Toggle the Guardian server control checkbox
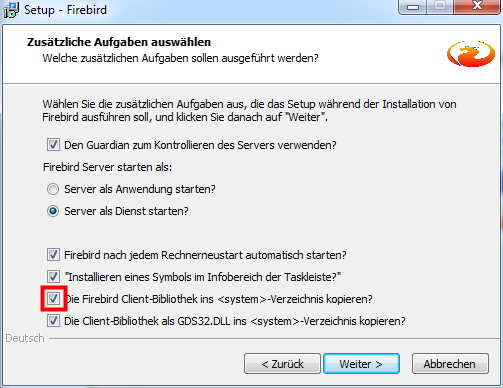Viewport: 503px width, 388px height. (53, 145)
